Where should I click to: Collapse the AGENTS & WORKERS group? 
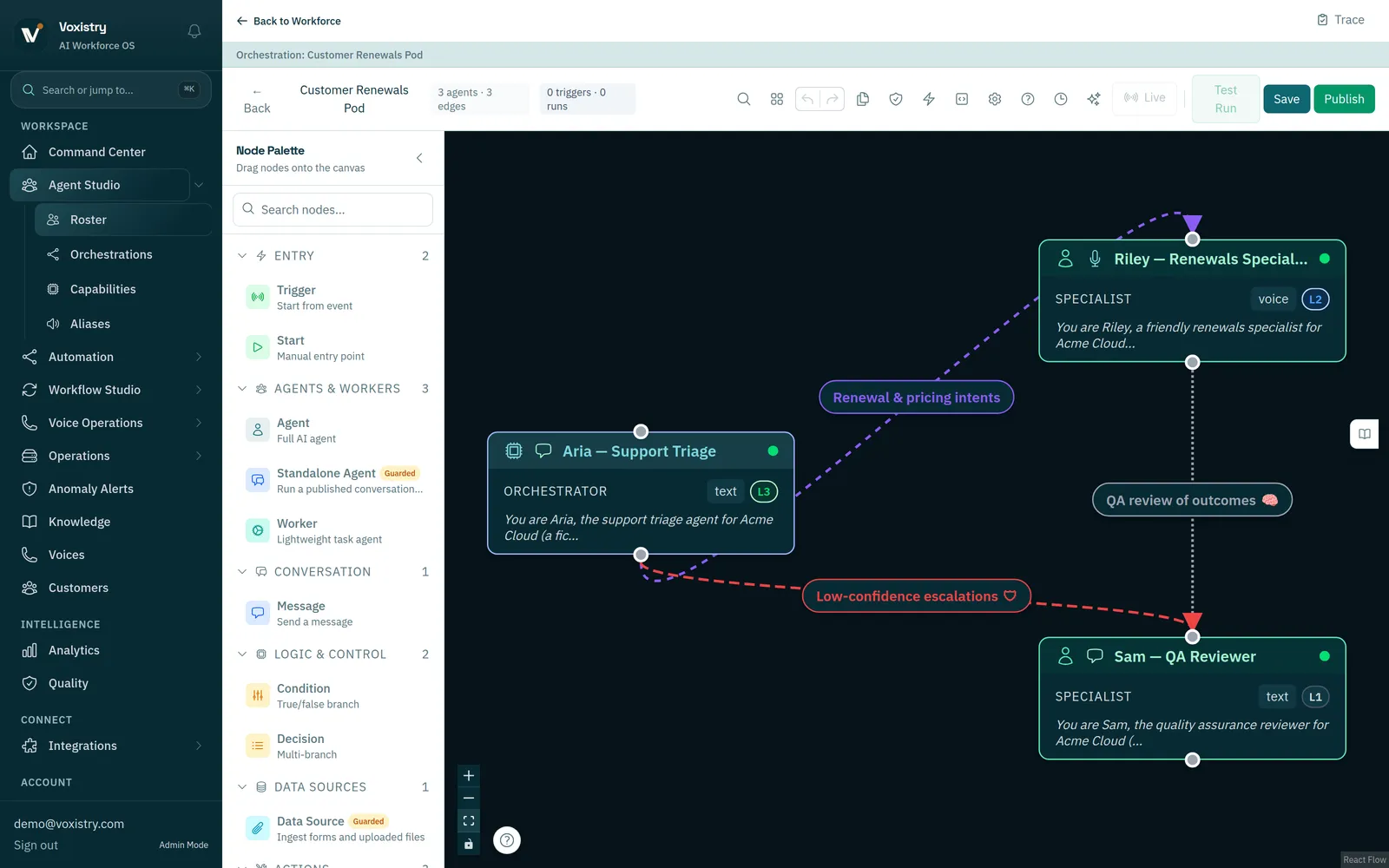point(242,389)
